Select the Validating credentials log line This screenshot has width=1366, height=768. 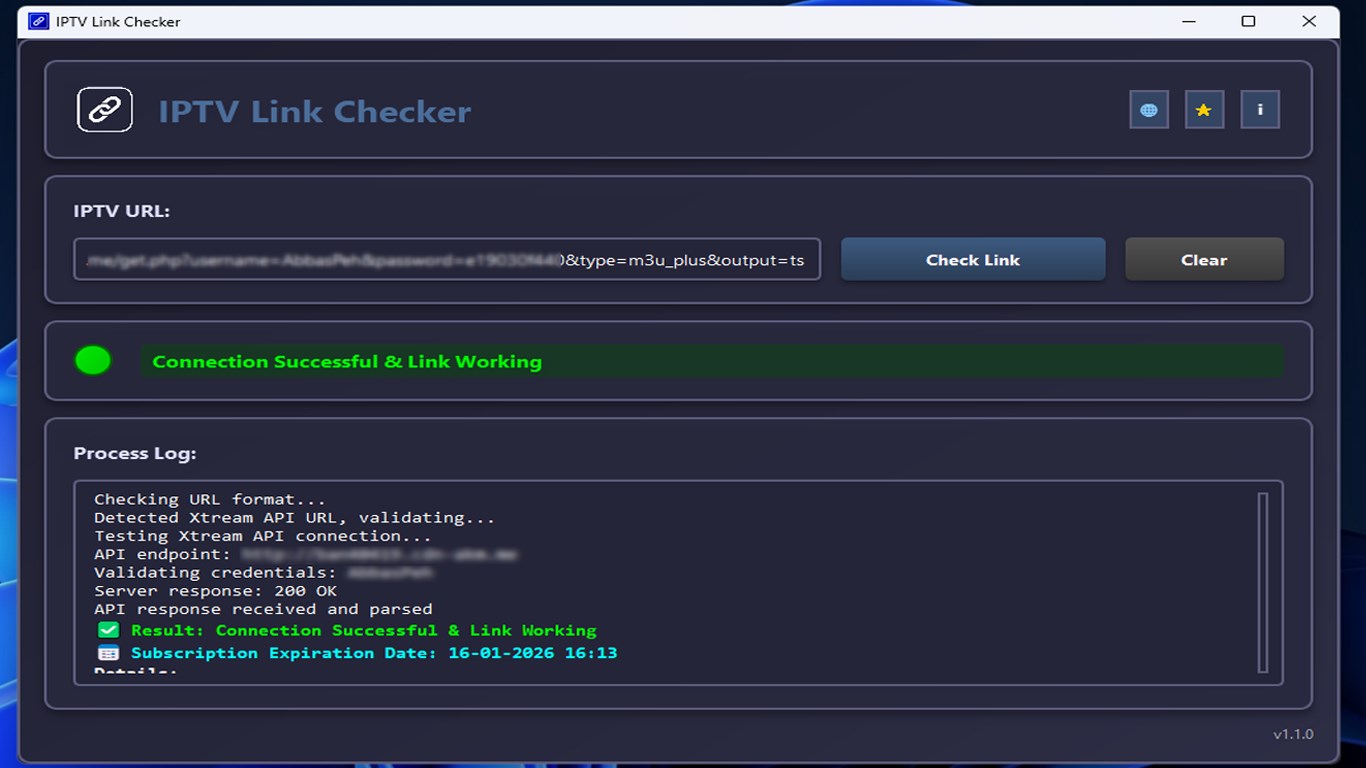[264, 573]
